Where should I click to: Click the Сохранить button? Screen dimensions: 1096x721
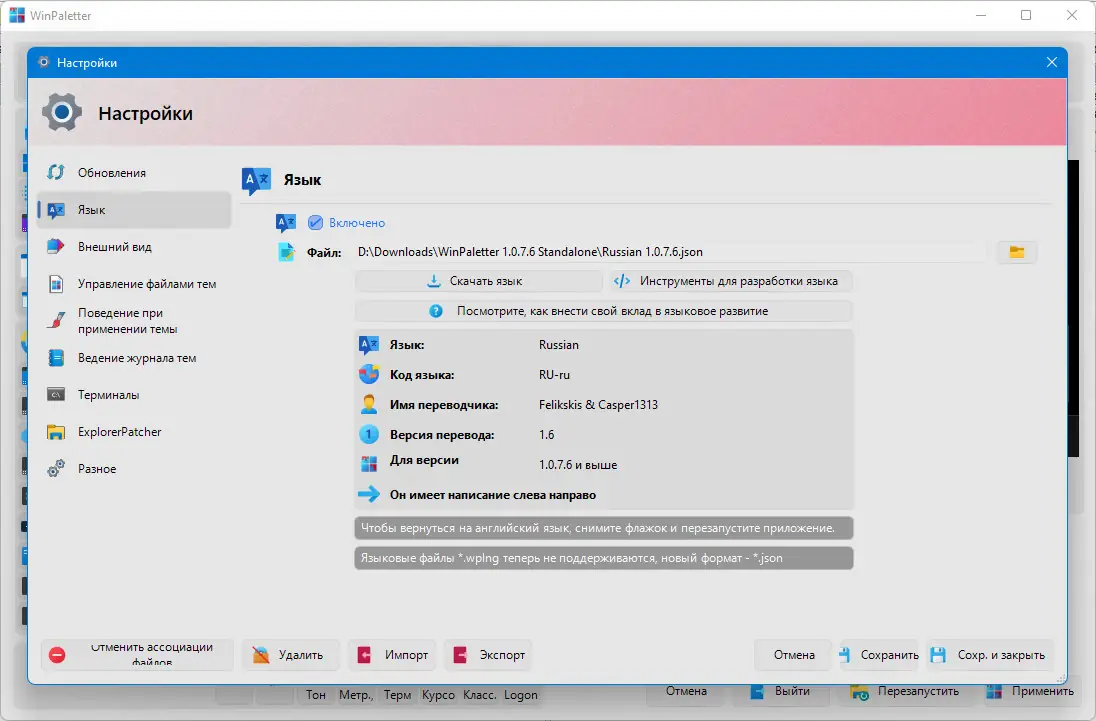[x=879, y=655]
